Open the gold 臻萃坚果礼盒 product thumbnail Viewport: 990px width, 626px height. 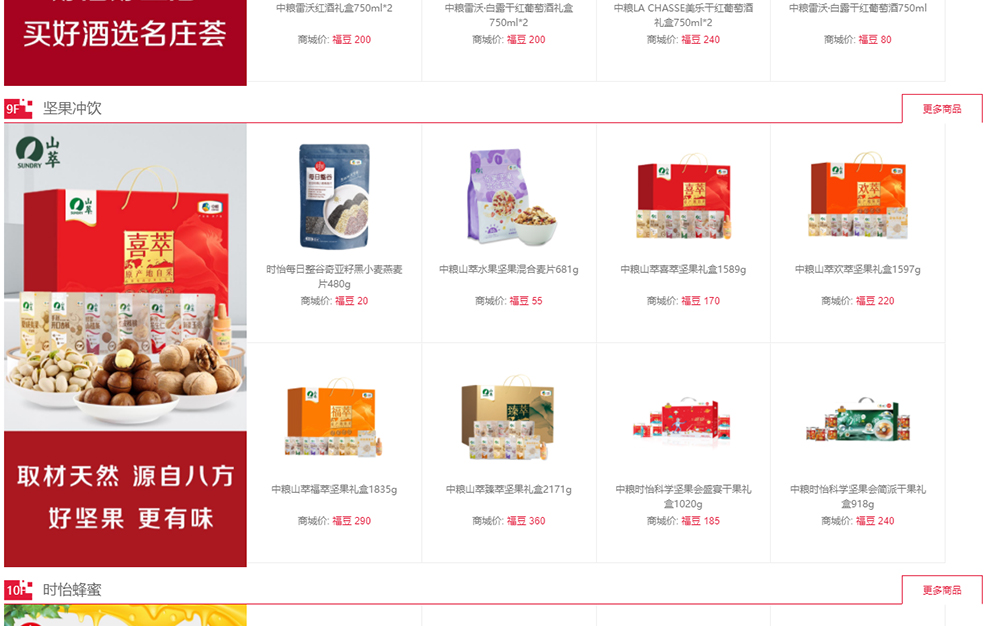click(509, 417)
